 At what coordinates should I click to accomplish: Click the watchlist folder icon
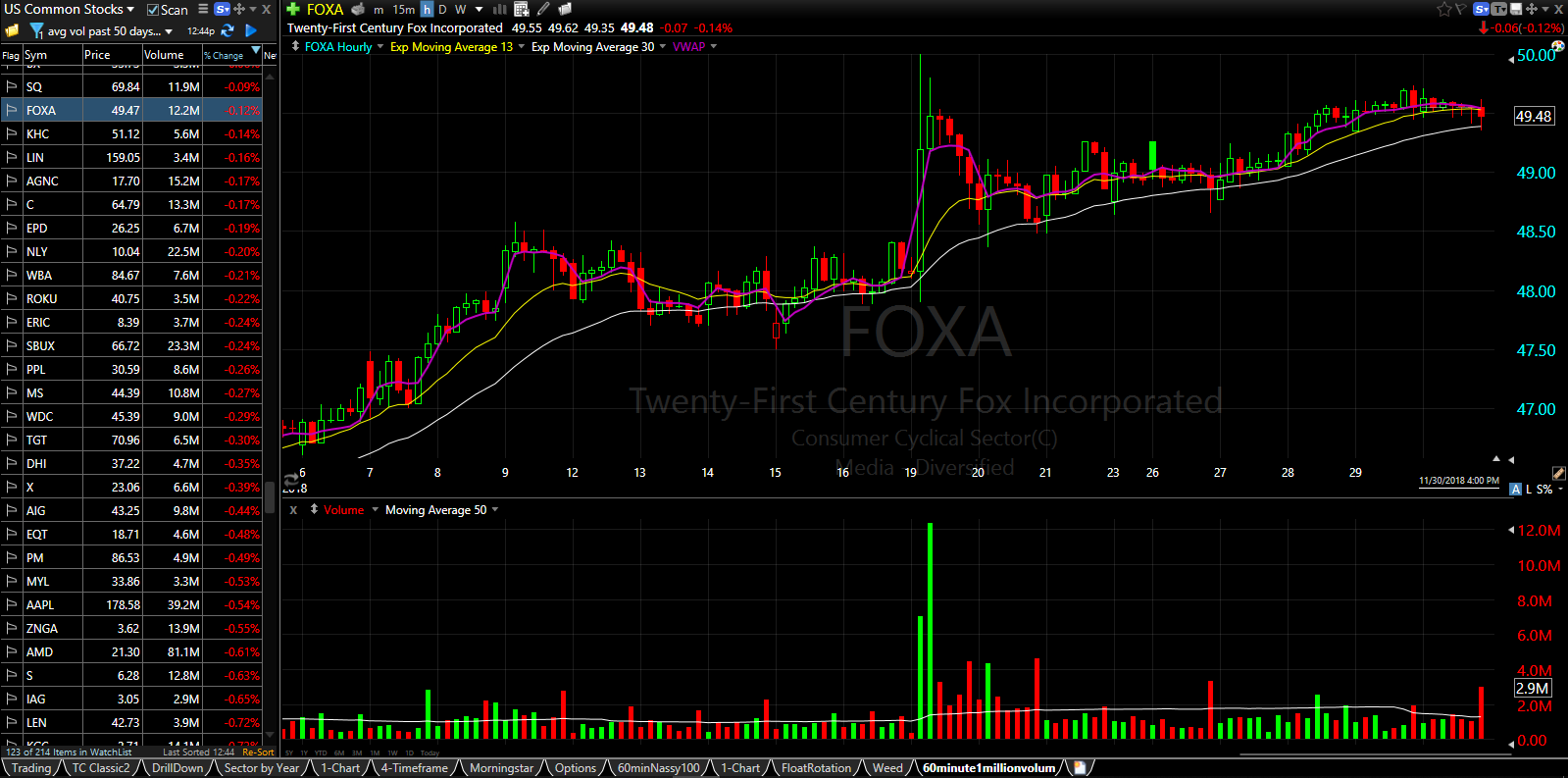(x=12, y=30)
